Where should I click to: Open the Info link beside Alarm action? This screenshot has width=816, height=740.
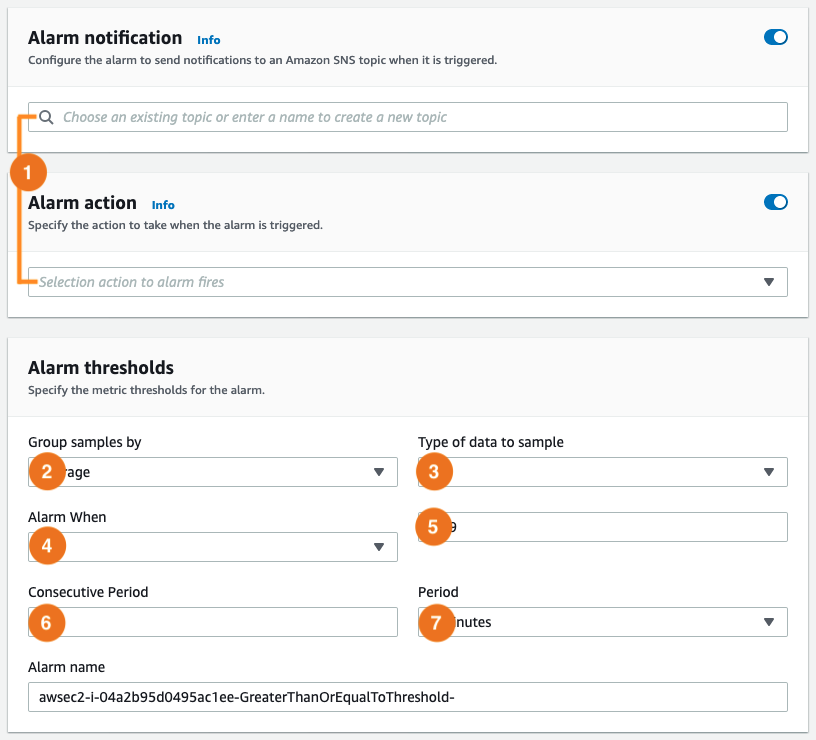tap(163, 205)
